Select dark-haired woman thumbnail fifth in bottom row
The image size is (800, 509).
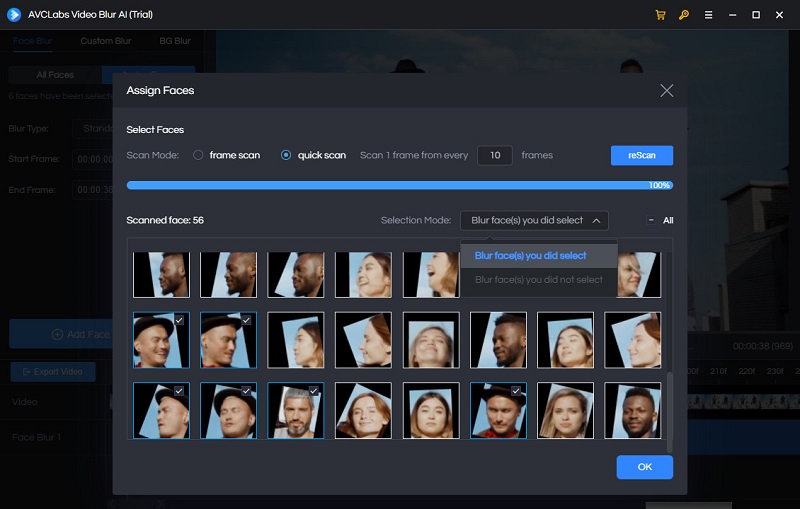[x=431, y=411]
